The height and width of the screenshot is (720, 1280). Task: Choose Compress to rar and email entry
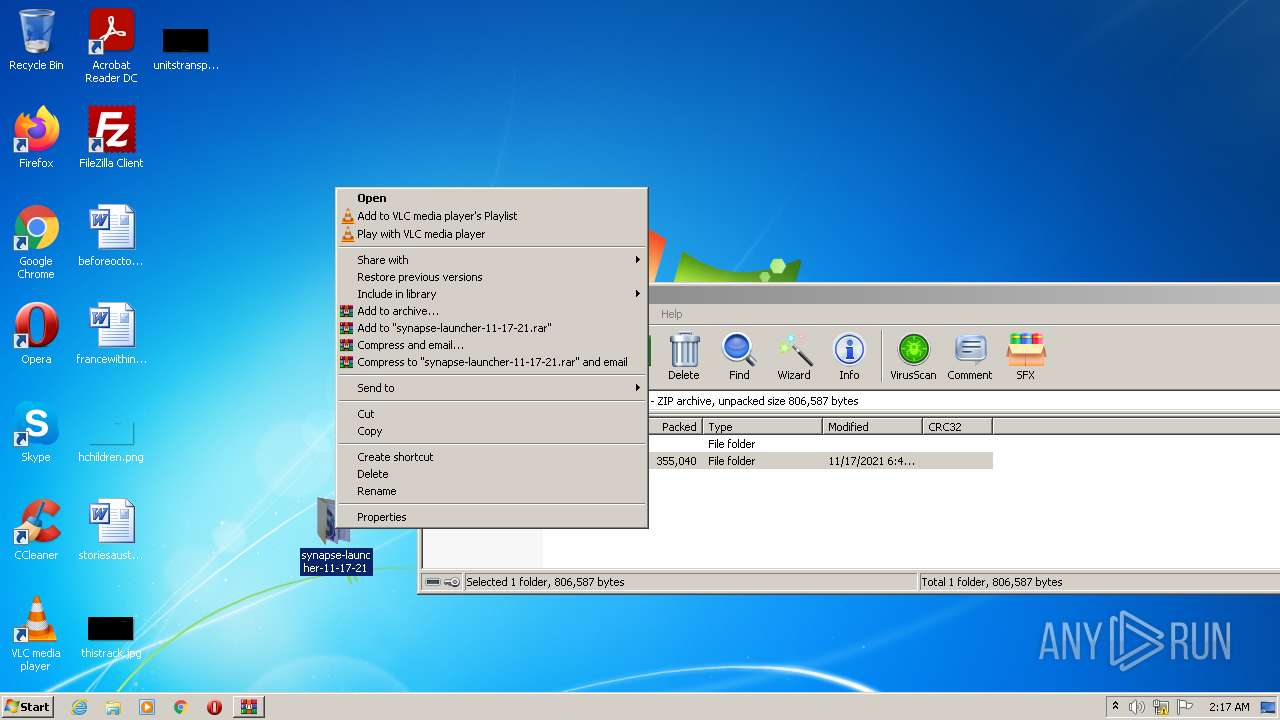coord(492,362)
